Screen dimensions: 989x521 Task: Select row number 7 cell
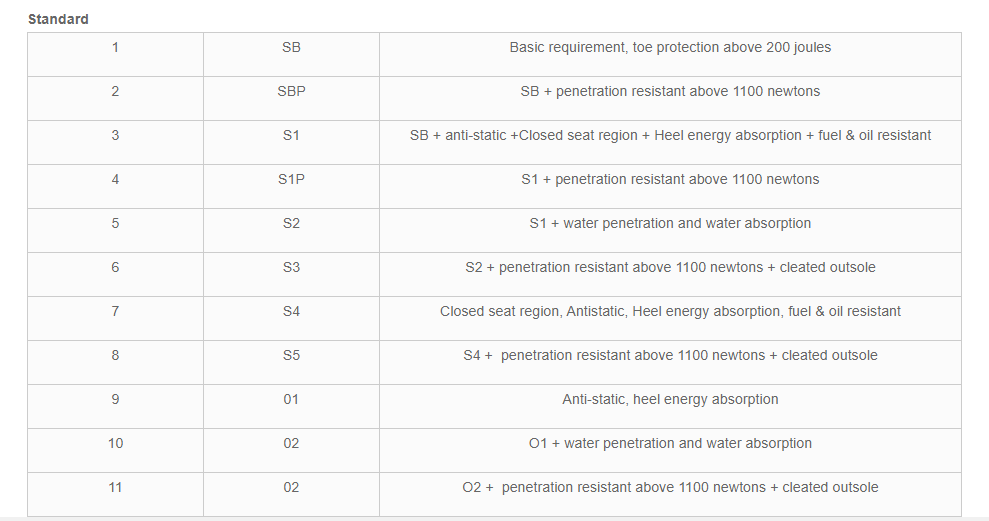coord(115,311)
